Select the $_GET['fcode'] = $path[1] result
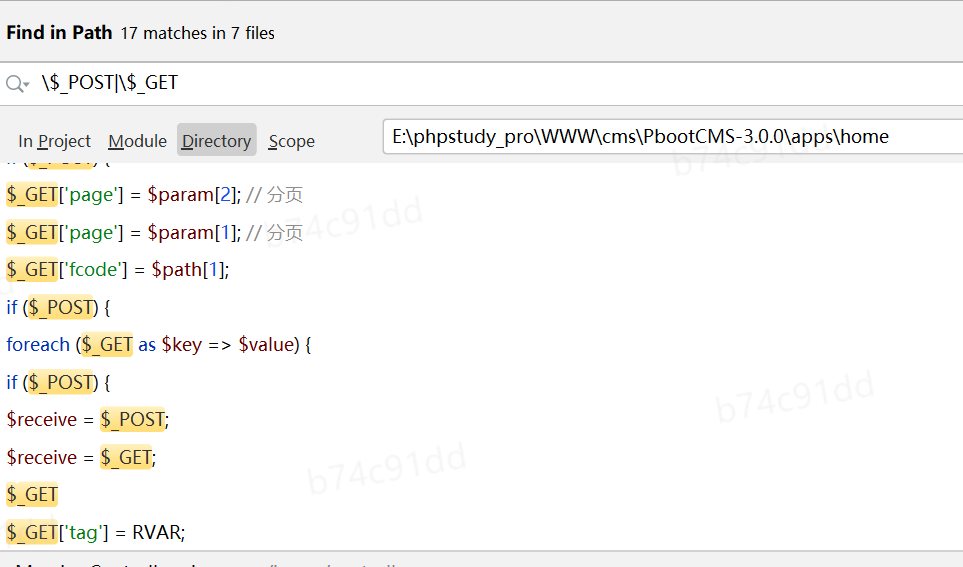The image size is (963, 567). [118, 269]
